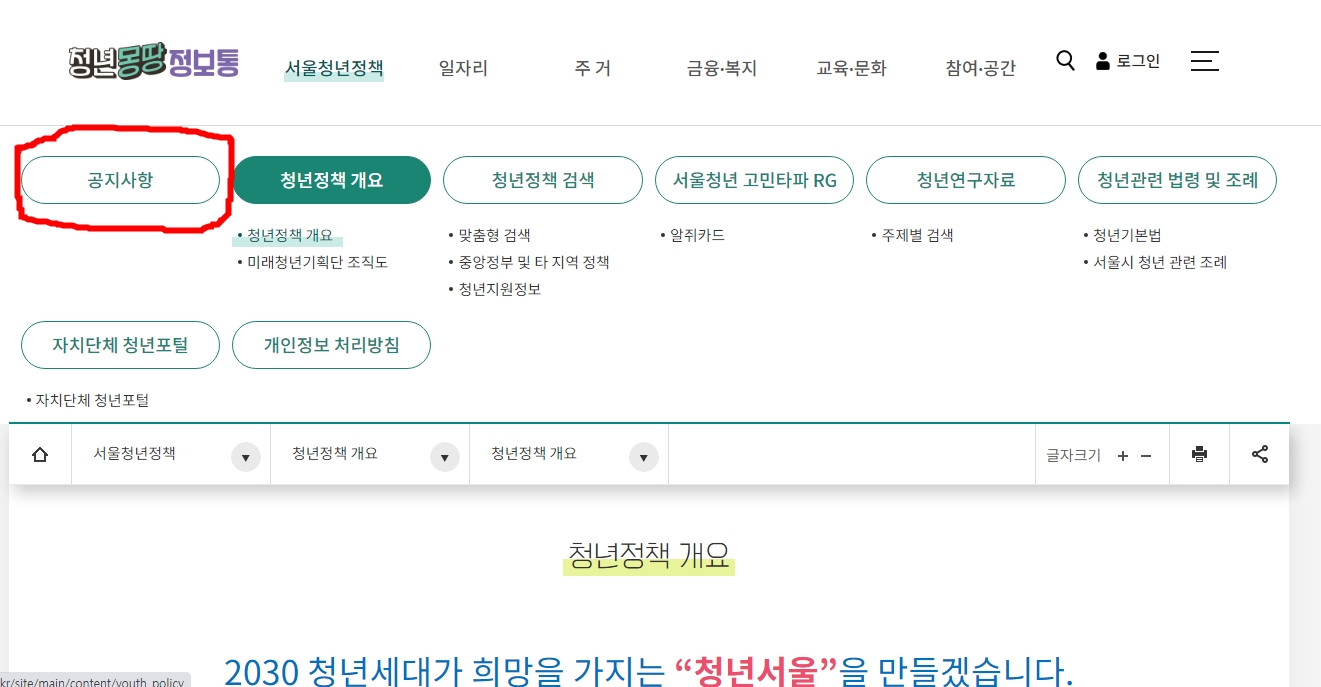Open the hamburger menu icon
Screen dimensions: 1321x687
(1205, 61)
